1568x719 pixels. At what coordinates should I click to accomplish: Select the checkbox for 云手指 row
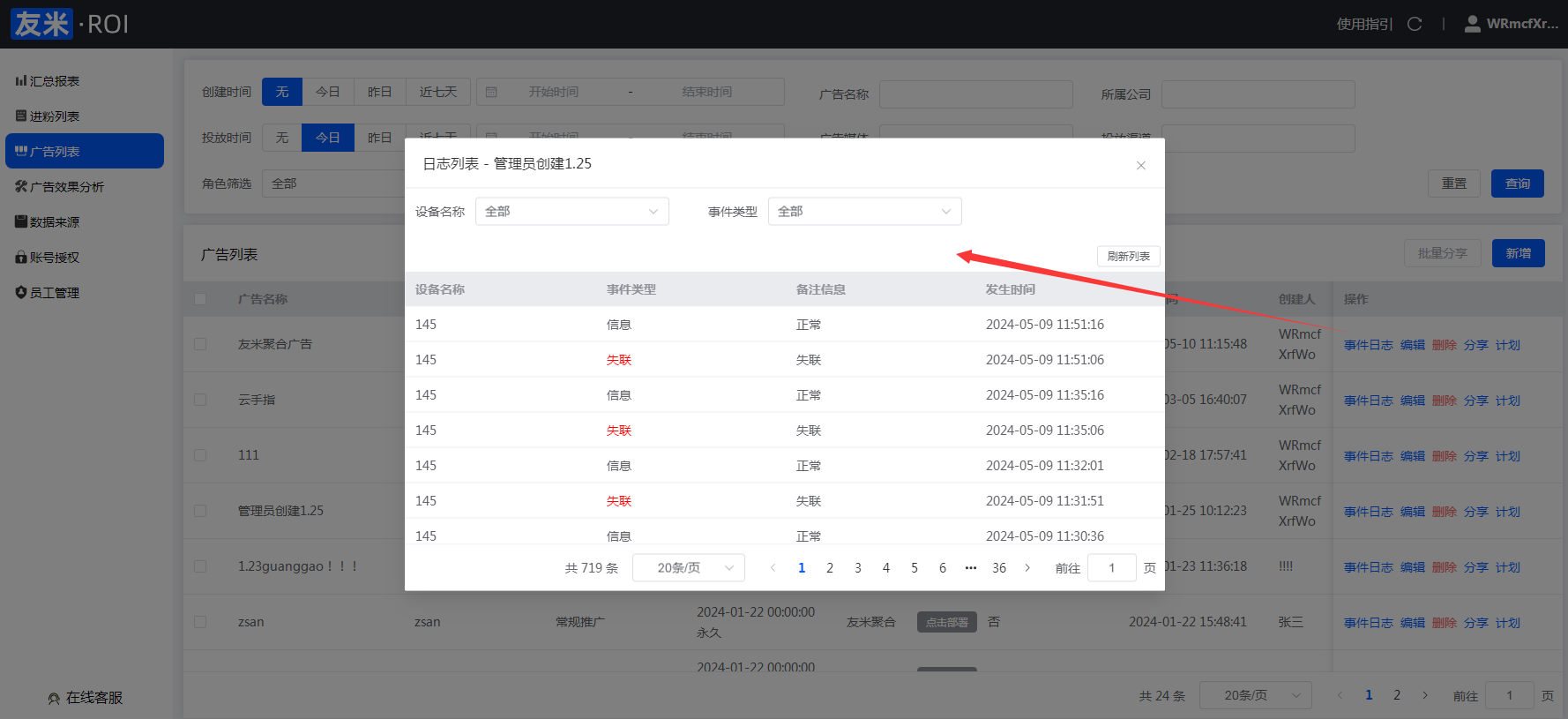point(200,400)
